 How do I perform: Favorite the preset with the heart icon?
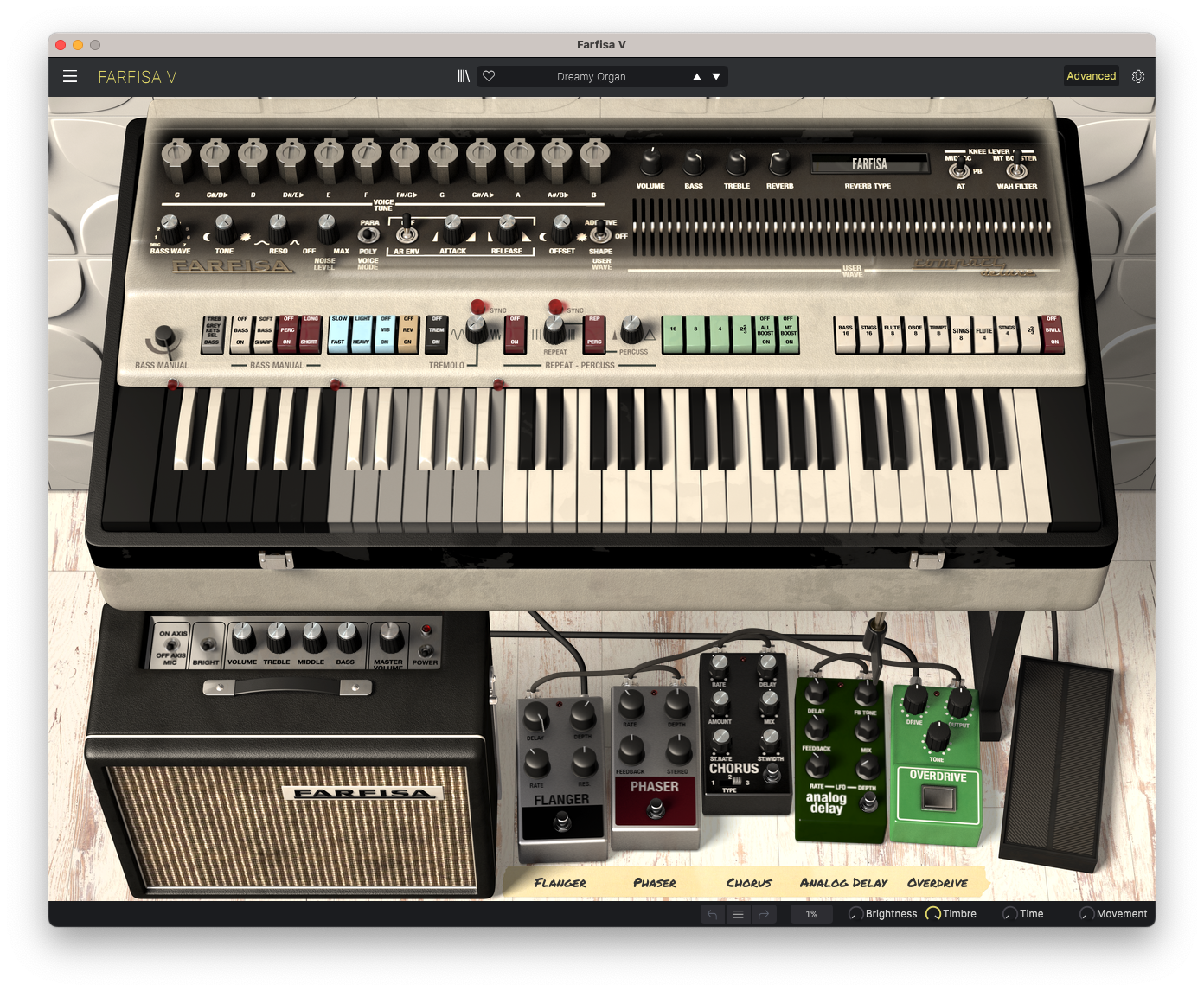tap(489, 76)
